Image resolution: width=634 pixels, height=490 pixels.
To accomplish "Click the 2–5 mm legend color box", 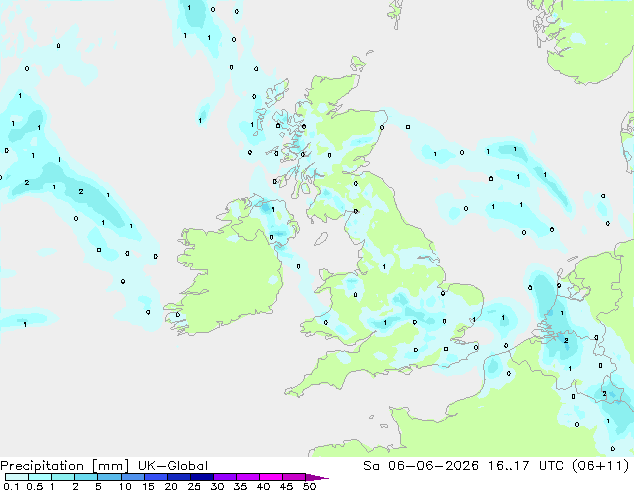I will pos(86,477).
